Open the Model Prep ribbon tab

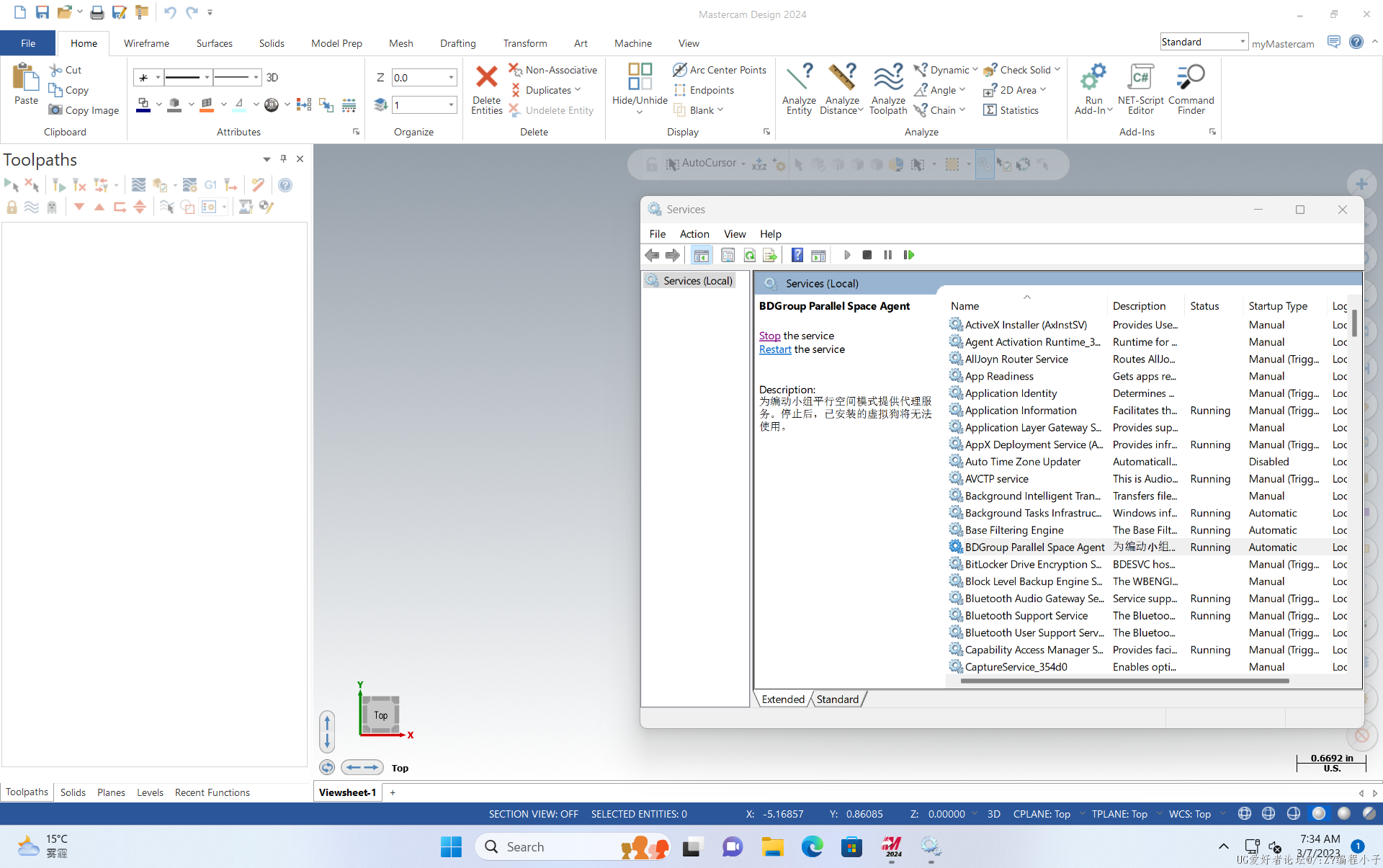click(336, 43)
